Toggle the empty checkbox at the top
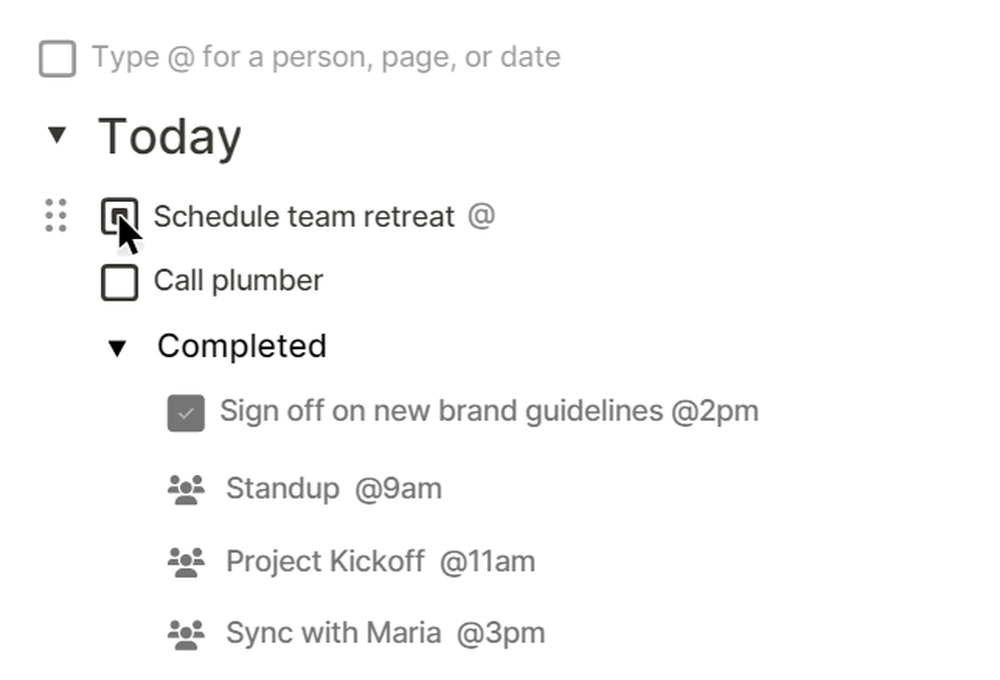Viewport: 1000px width, 680px height. point(57,59)
